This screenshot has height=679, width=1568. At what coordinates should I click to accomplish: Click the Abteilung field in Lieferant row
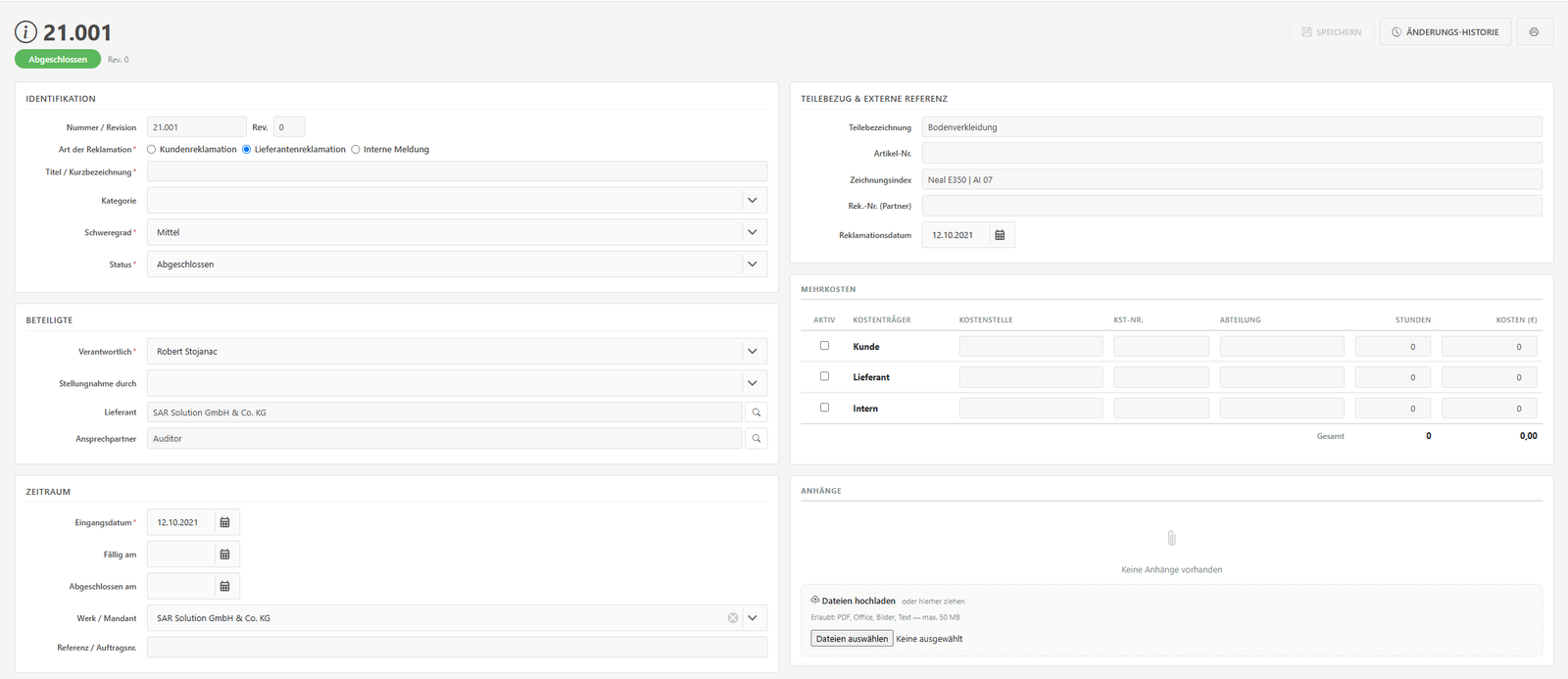tap(1282, 377)
